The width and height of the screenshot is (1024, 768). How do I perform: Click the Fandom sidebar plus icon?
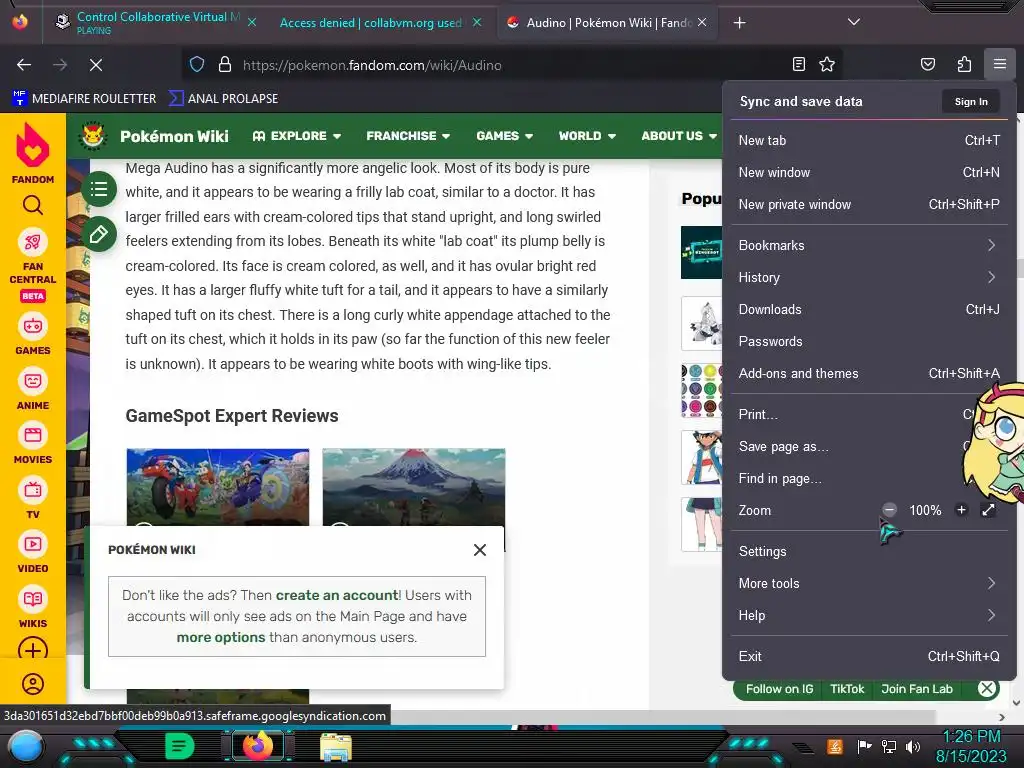33,650
